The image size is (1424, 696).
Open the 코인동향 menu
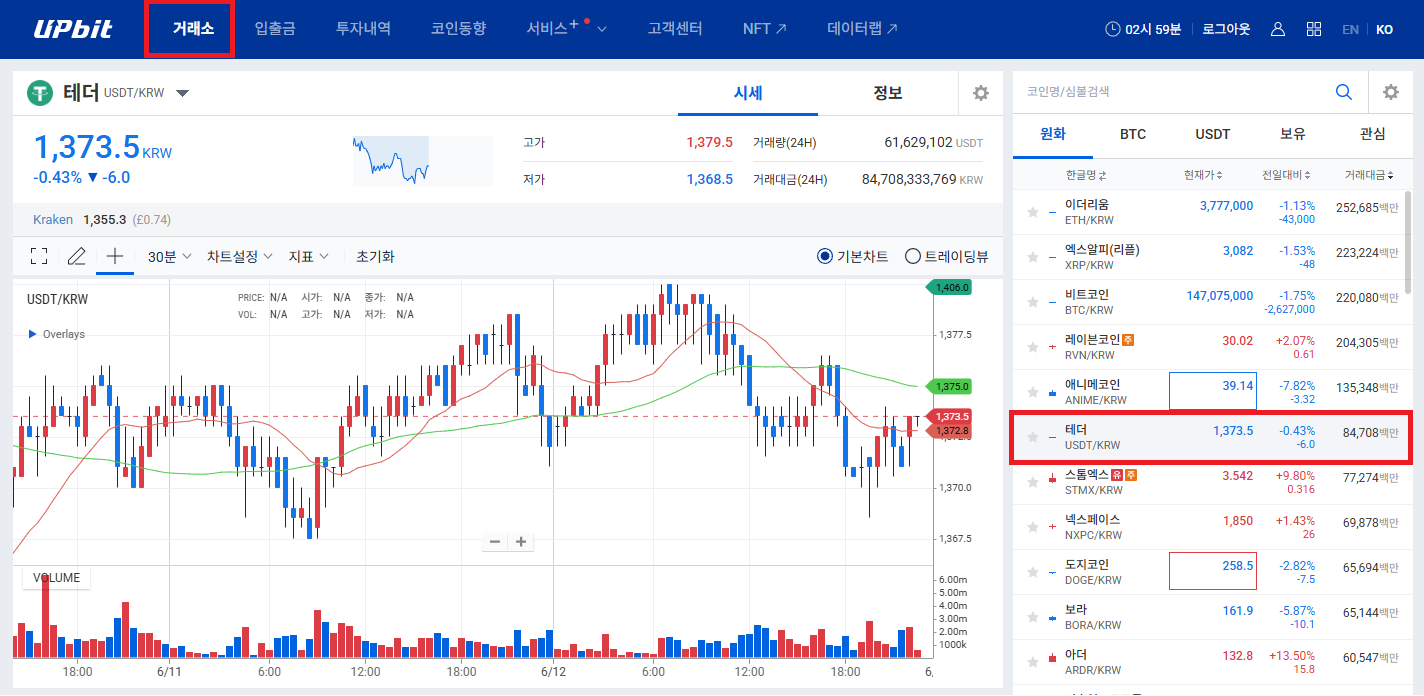coord(458,28)
